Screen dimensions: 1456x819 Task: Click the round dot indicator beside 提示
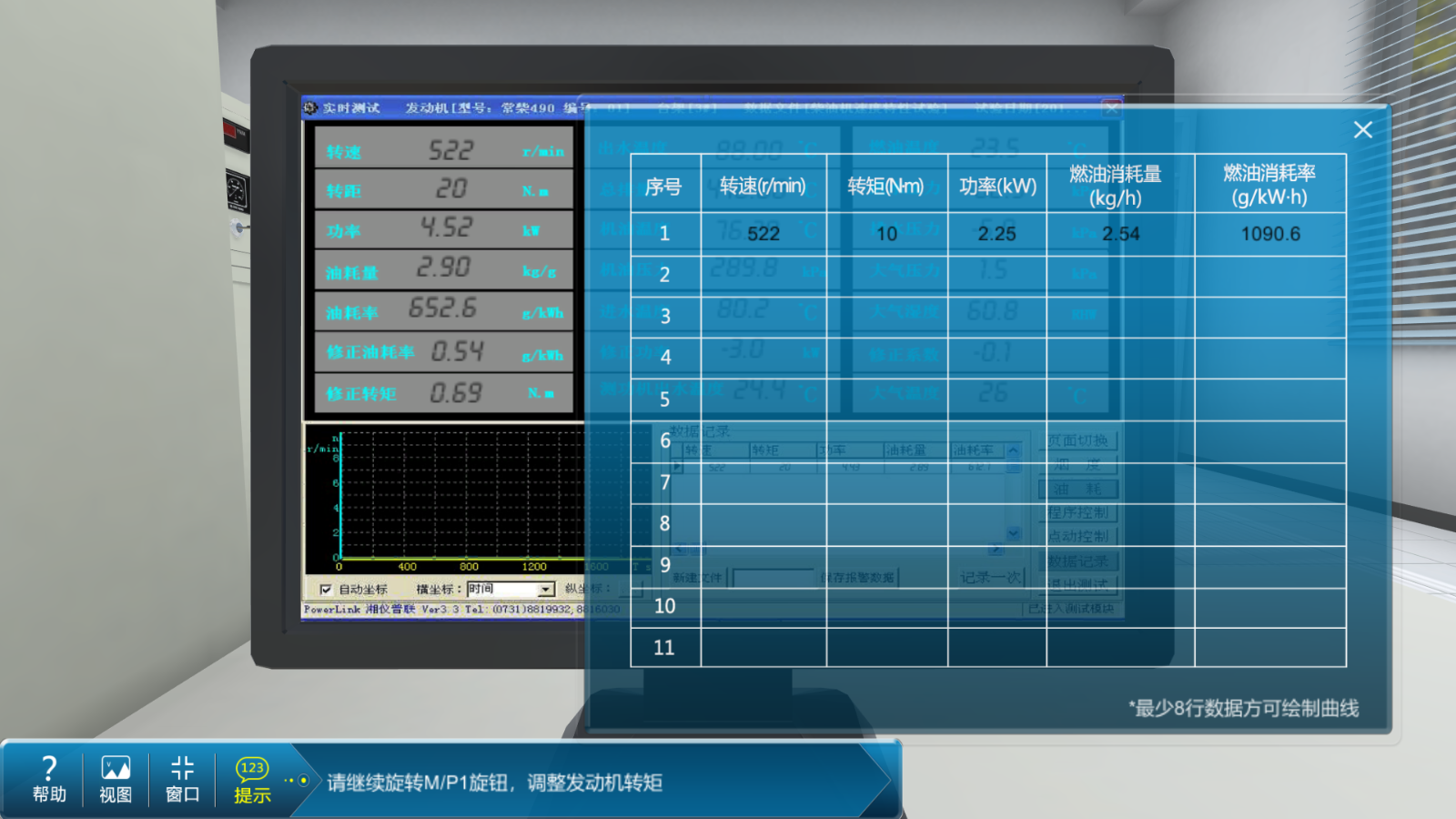[303, 780]
